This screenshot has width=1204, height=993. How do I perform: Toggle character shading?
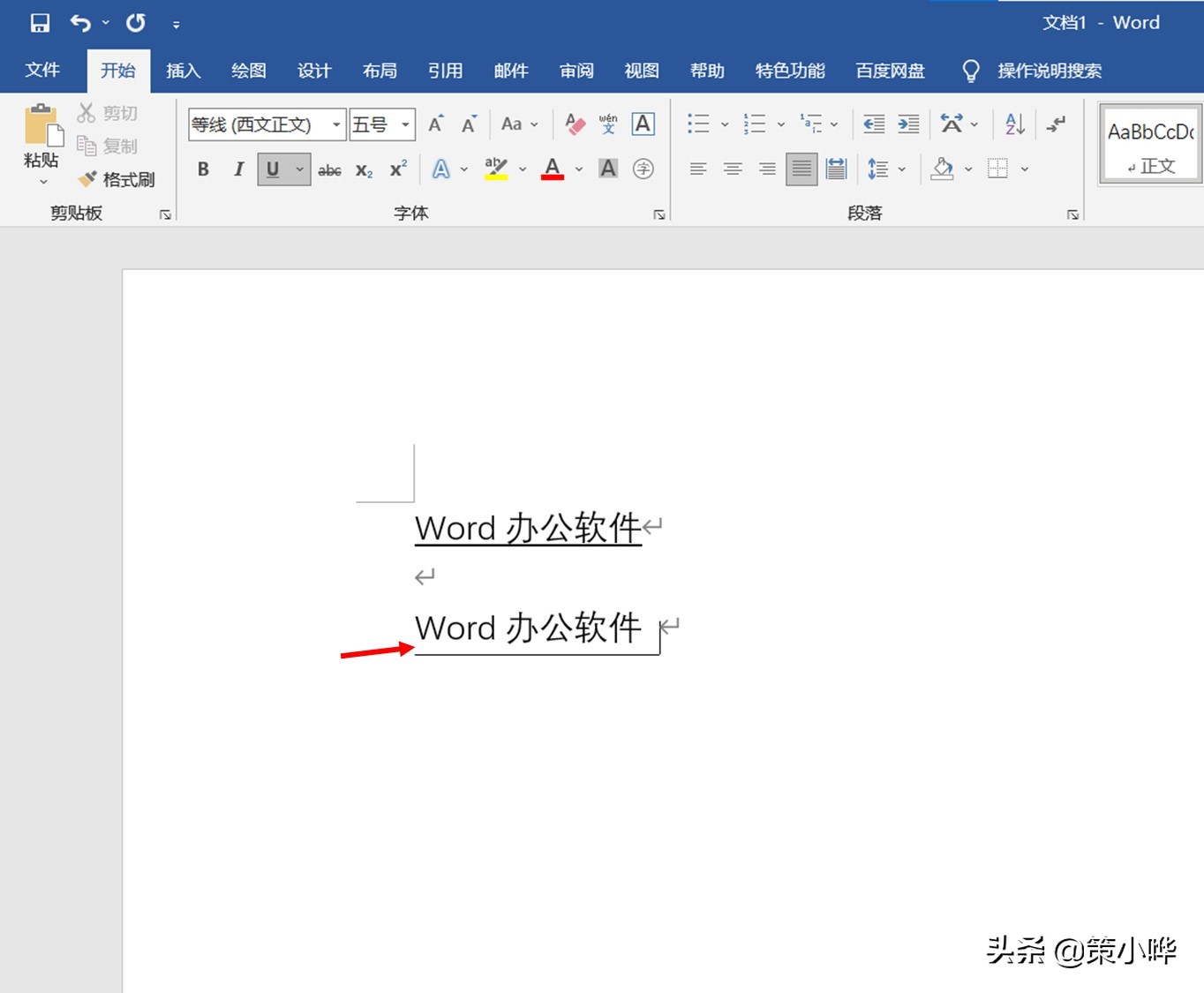pyautogui.click(x=608, y=169)
